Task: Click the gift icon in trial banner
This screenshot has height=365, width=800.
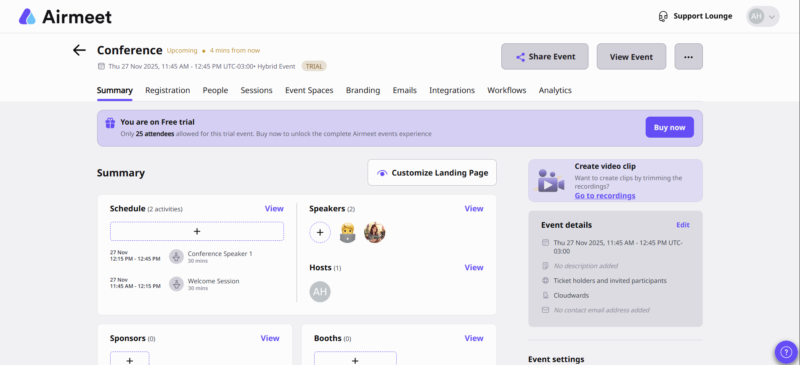Action: point(110,123)
